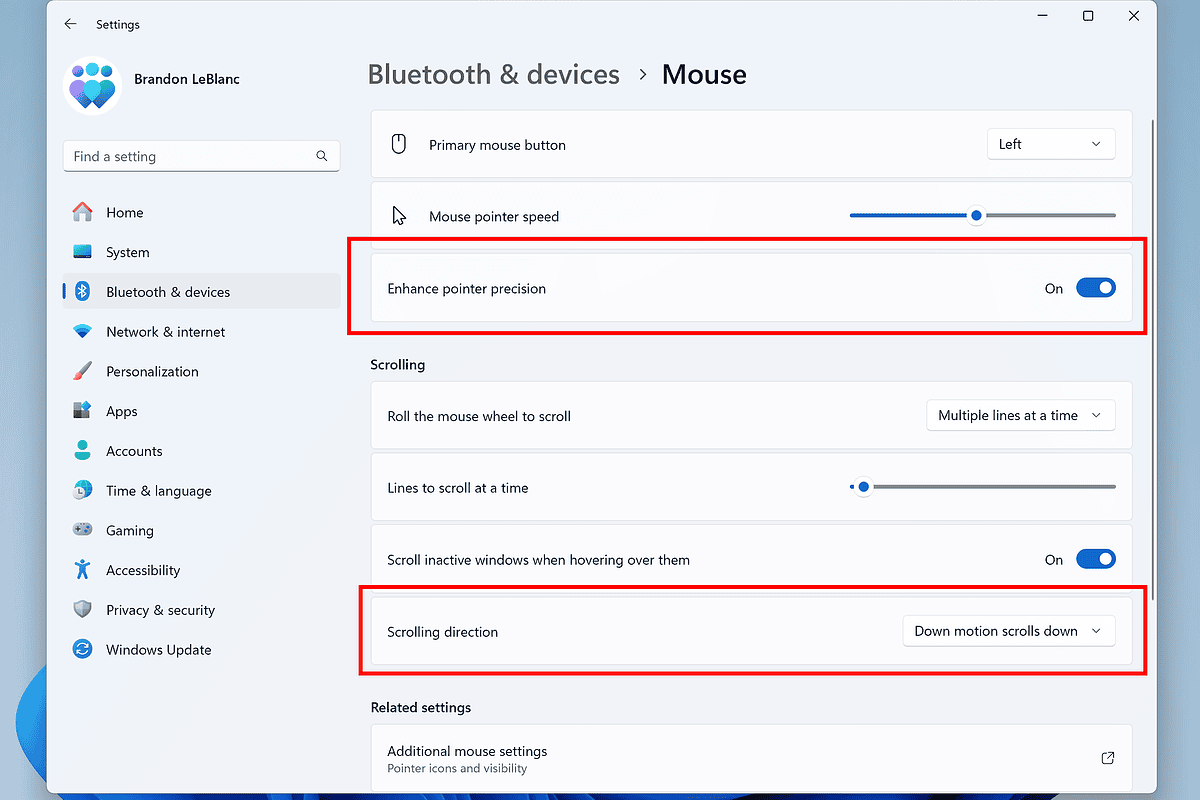Click the Bluetooth icon in sidebar
The height and width of the screenshot is (800, 1200).
point(84,292)
